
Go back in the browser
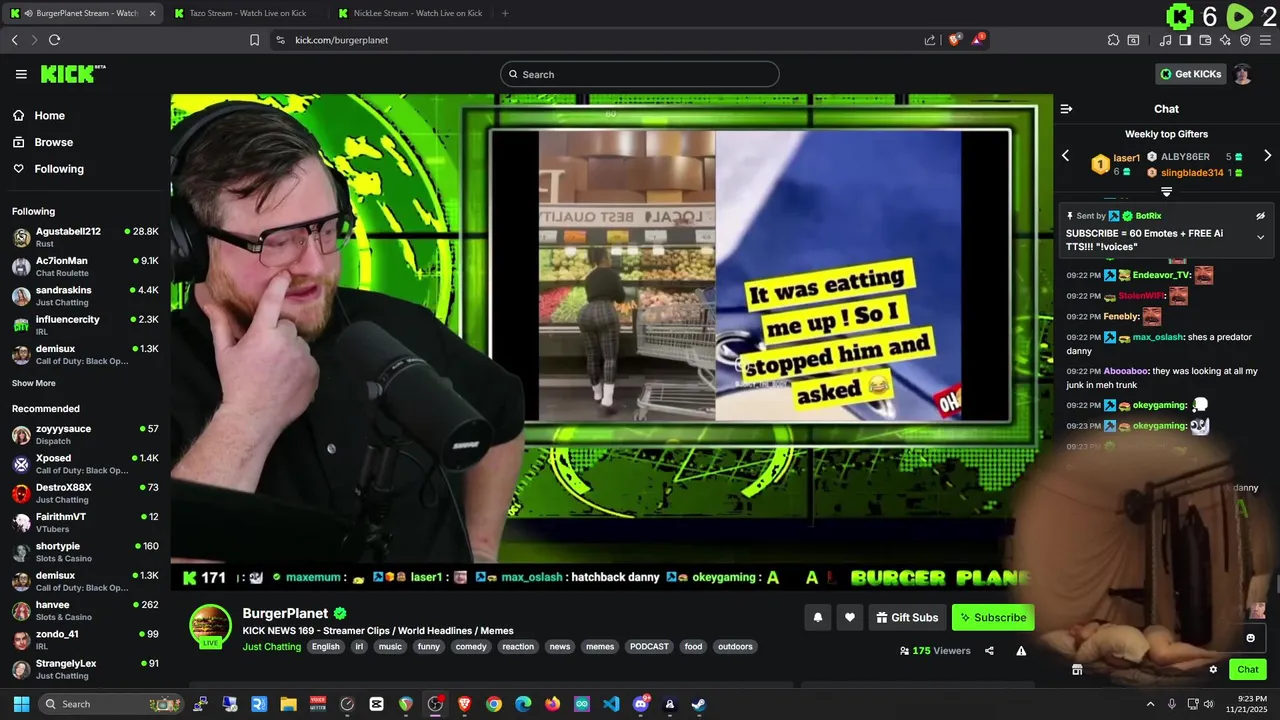pyautogui.click(x=14, y=40)
